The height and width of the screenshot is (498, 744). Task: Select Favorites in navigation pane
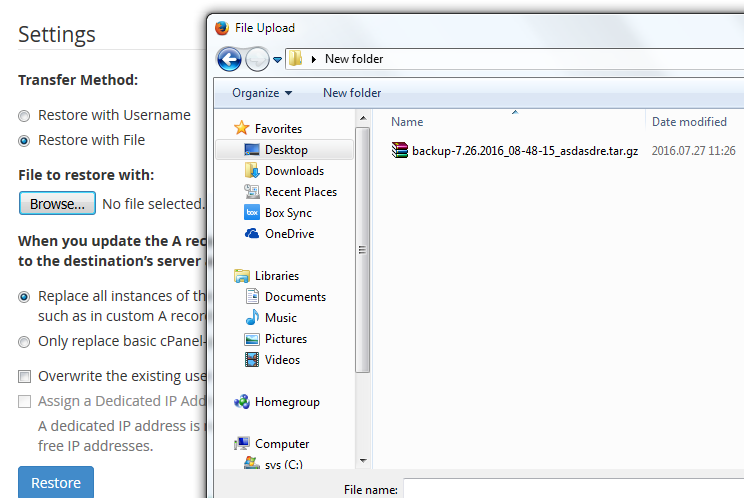(278, 129)
